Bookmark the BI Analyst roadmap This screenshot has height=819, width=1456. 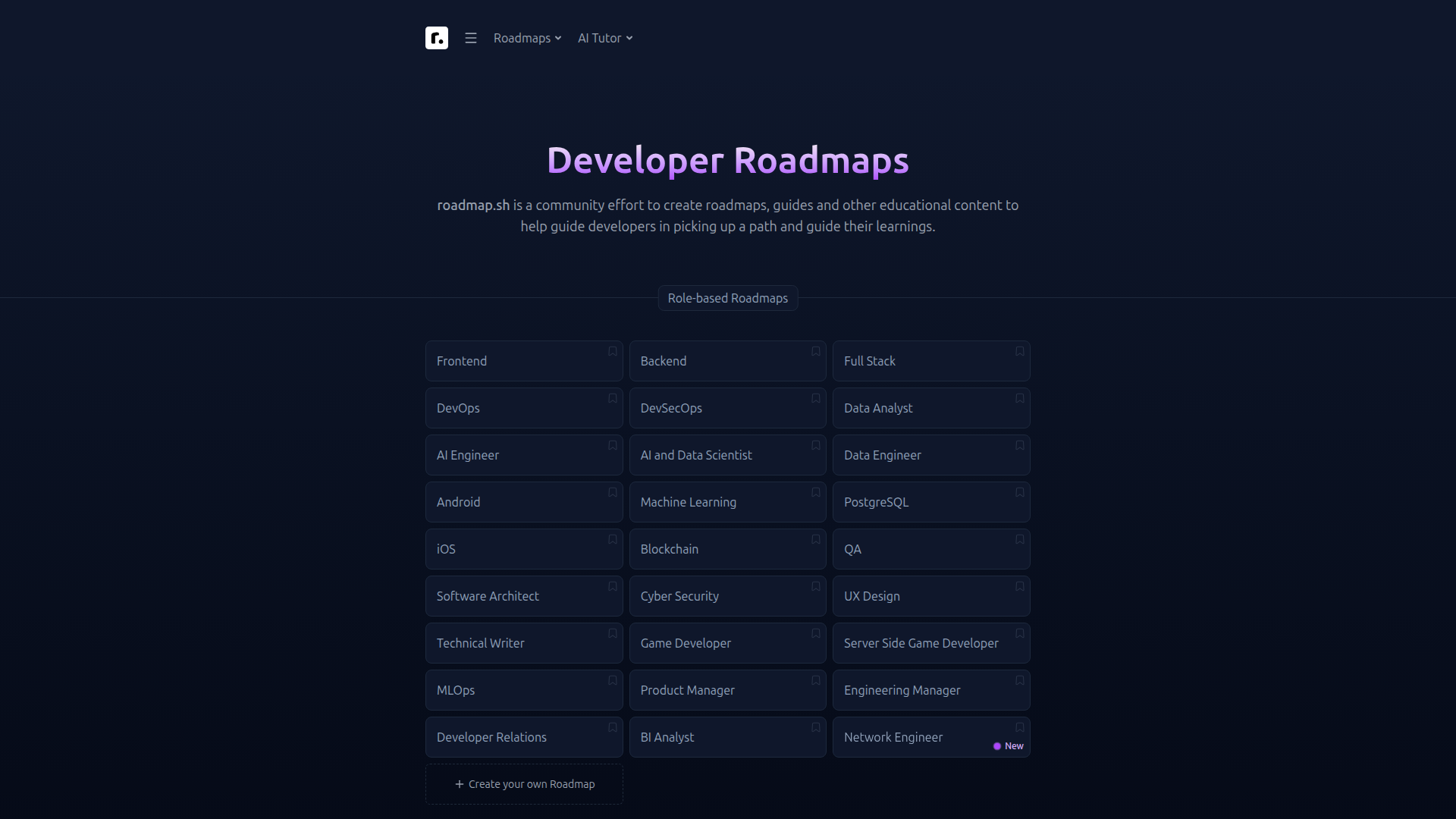click(x=816, y=727)
